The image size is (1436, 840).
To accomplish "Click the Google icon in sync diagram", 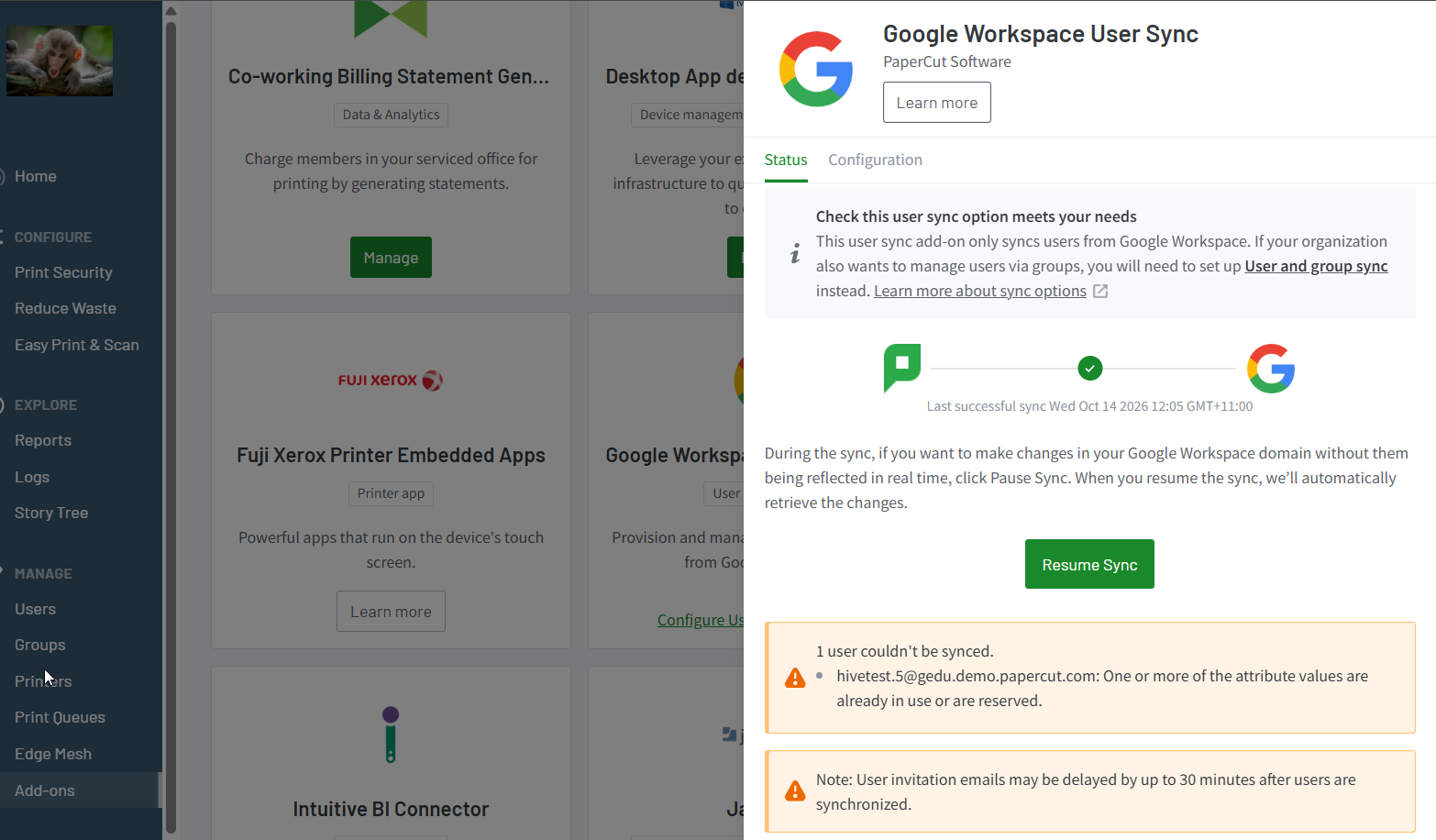I will click(x=1271, y=369).
